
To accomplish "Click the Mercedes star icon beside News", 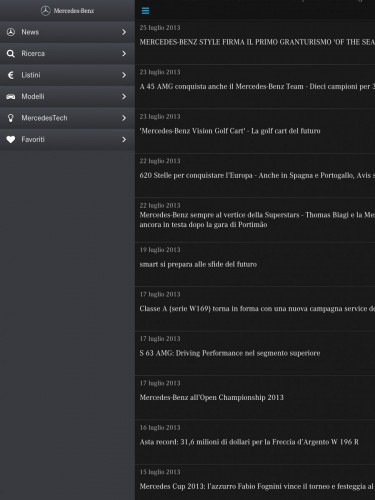I will (x=11, y=32).
